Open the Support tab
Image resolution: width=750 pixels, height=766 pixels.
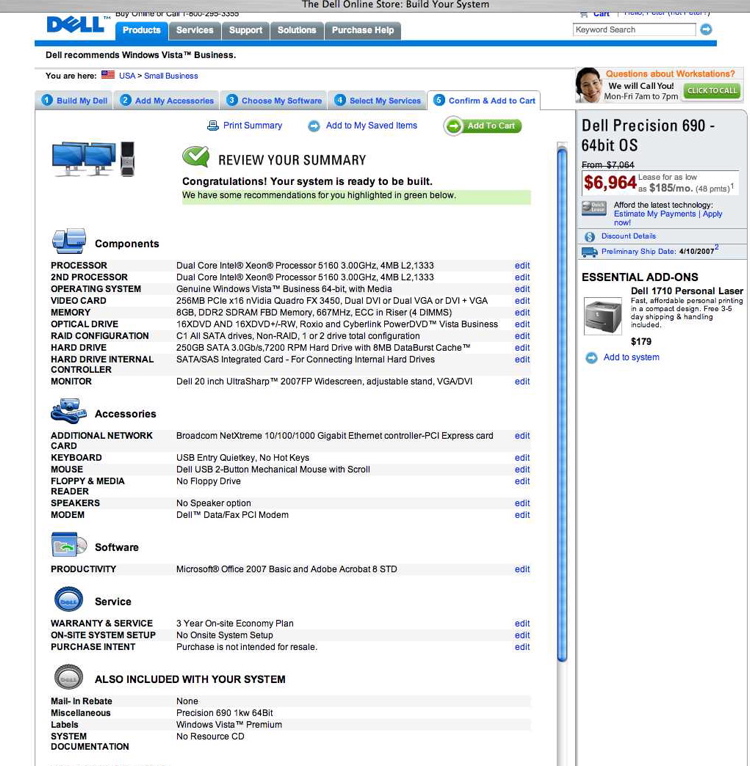245,30
